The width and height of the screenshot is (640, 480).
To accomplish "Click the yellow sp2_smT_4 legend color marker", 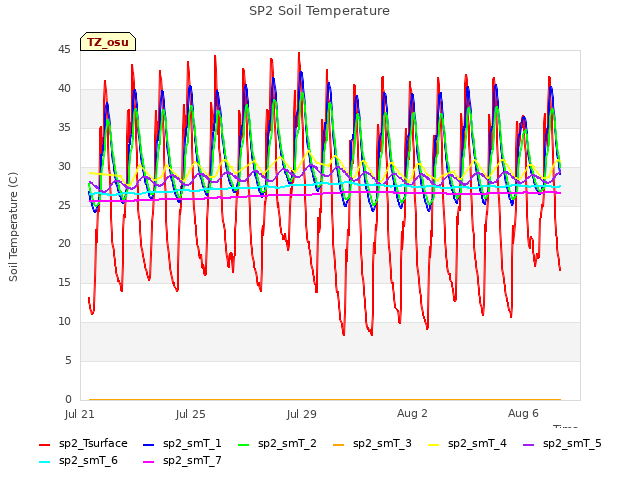I will pos(433,444).
